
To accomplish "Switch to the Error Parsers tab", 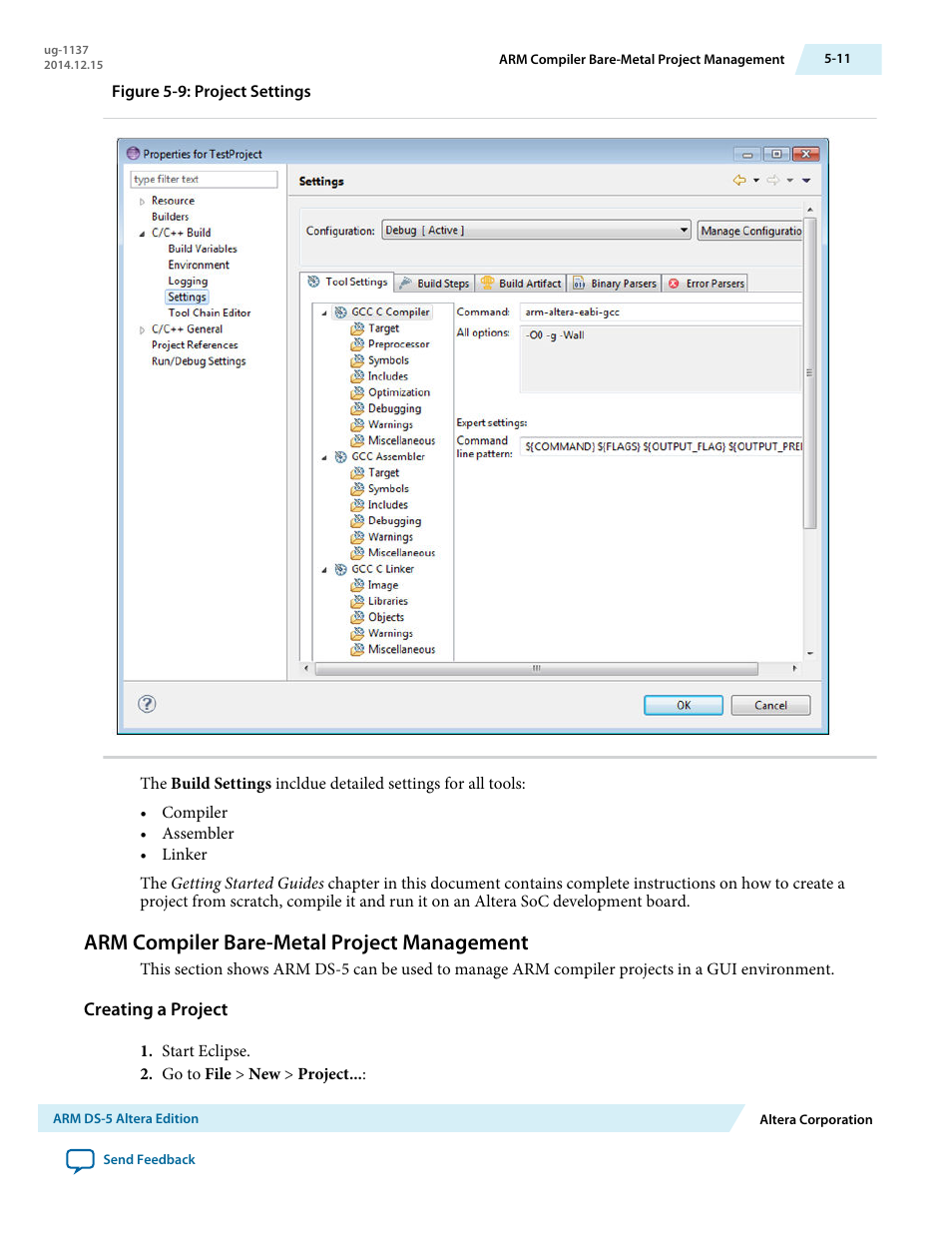I will 706,284.
